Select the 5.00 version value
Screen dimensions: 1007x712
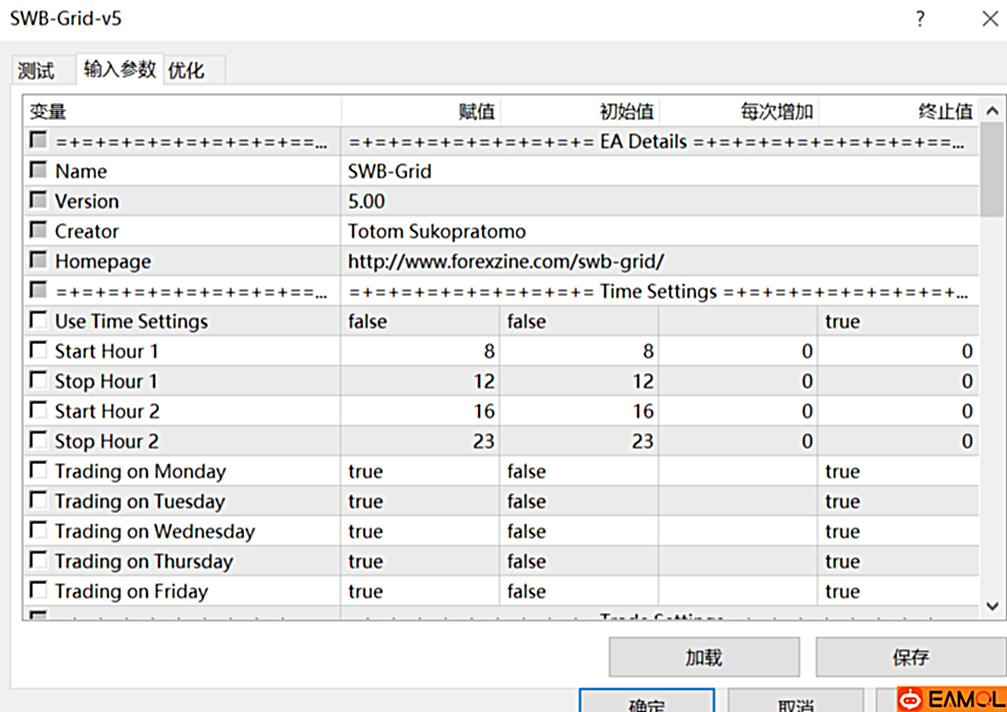pyautogui.click(x=367, y=202)
